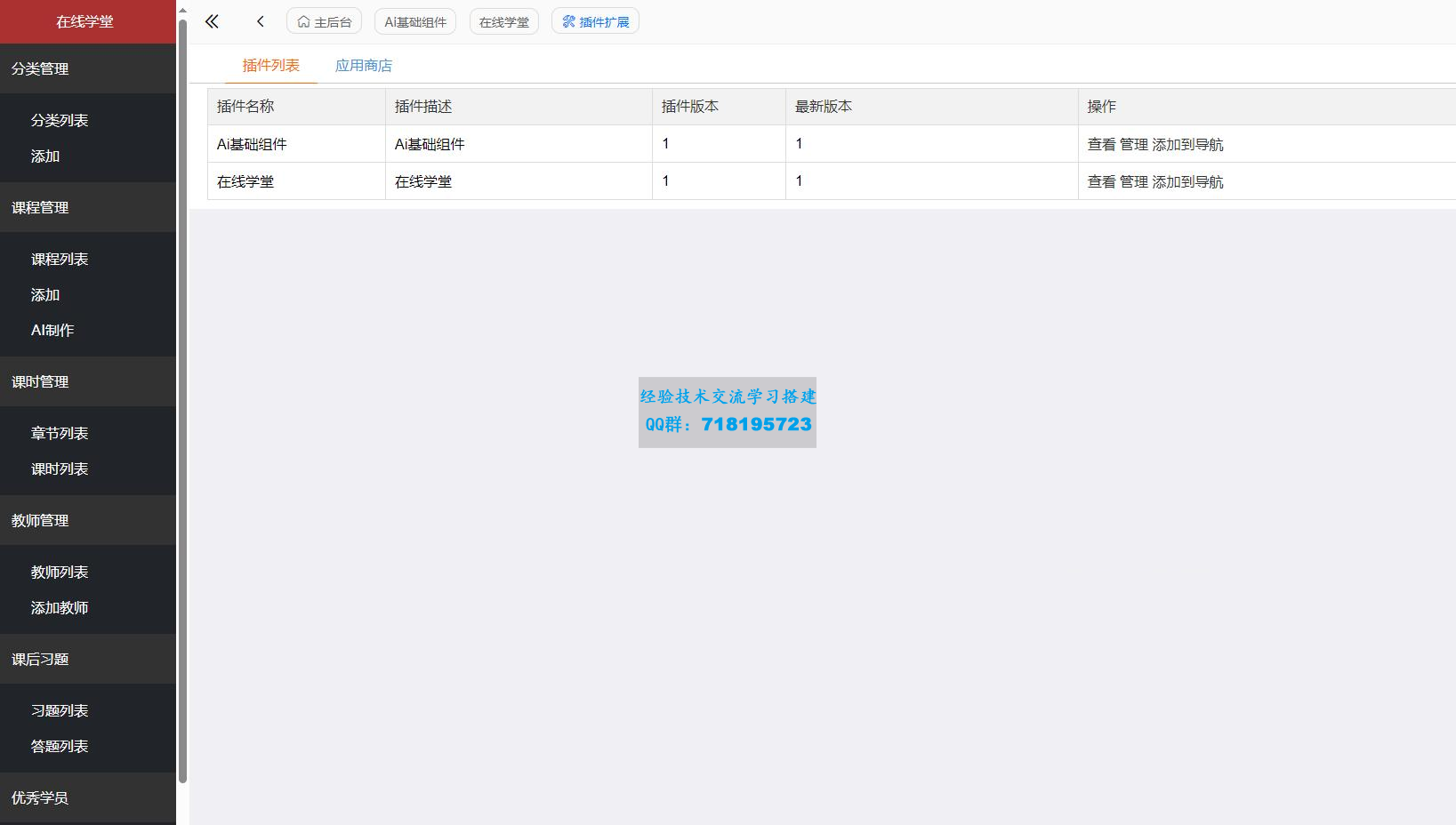
Task: Open 答题列表 in the sidebar
Action: click(x=60, y=746)
